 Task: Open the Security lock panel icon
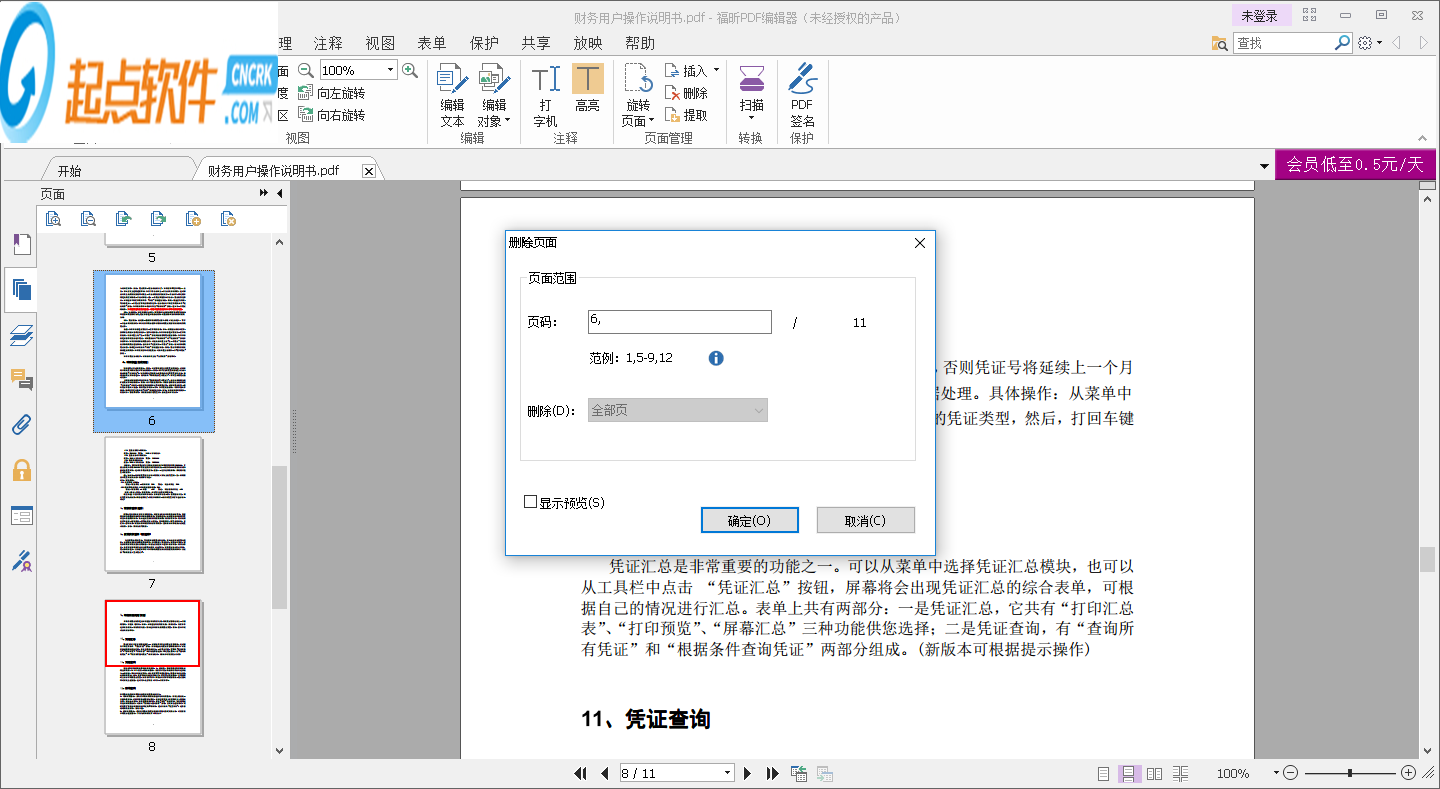tap(21, 470)
